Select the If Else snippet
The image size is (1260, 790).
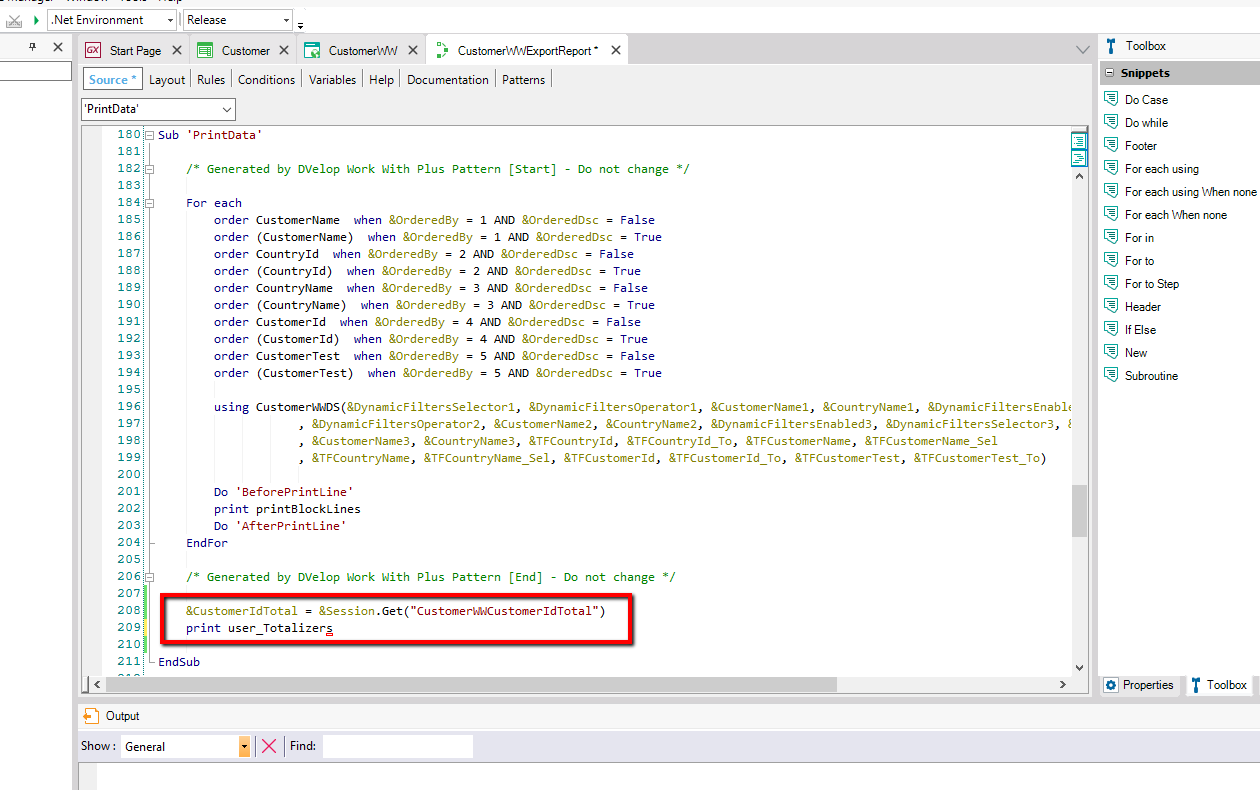[x=1140, y=330]
